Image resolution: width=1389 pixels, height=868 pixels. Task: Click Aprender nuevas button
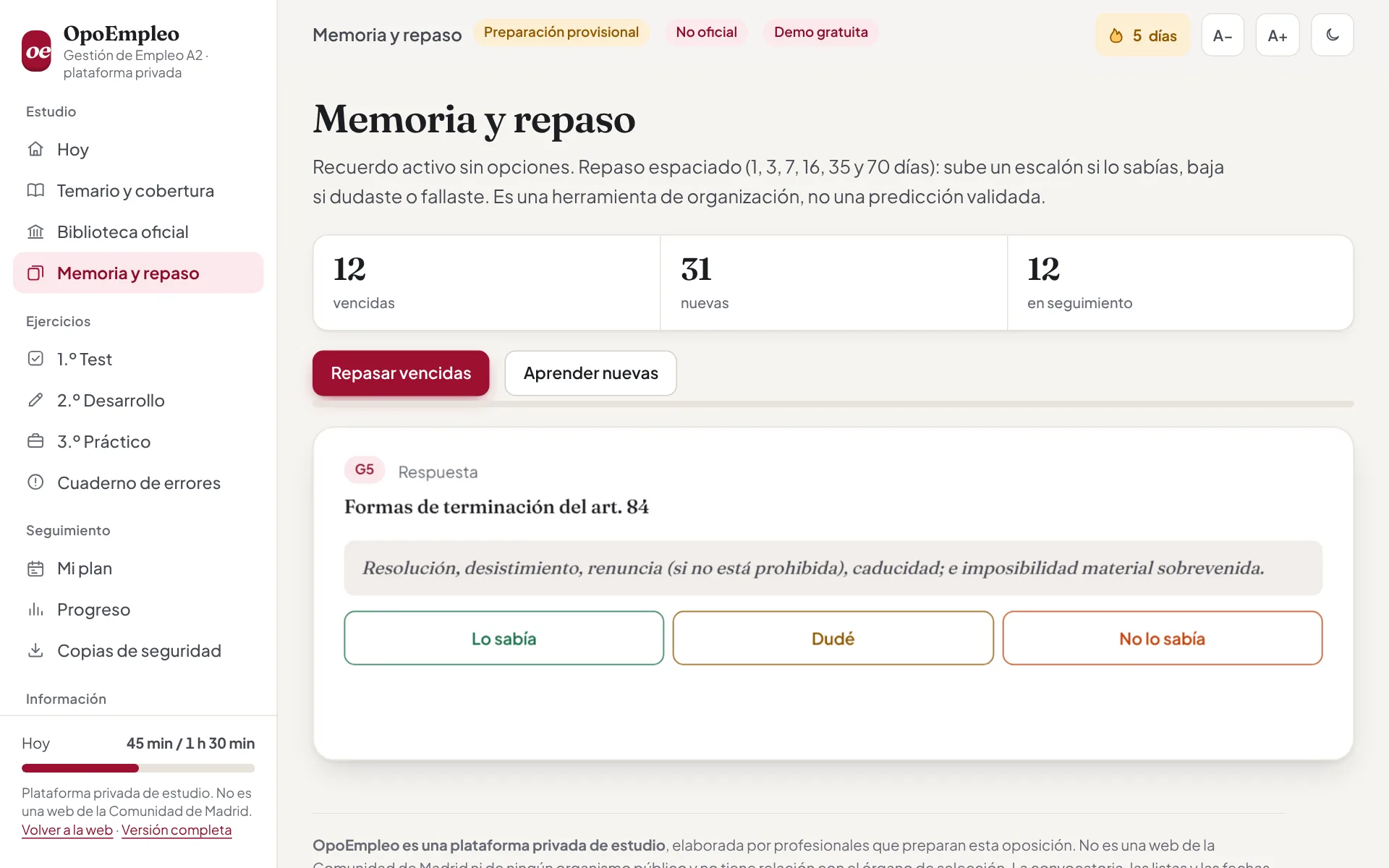590,373
